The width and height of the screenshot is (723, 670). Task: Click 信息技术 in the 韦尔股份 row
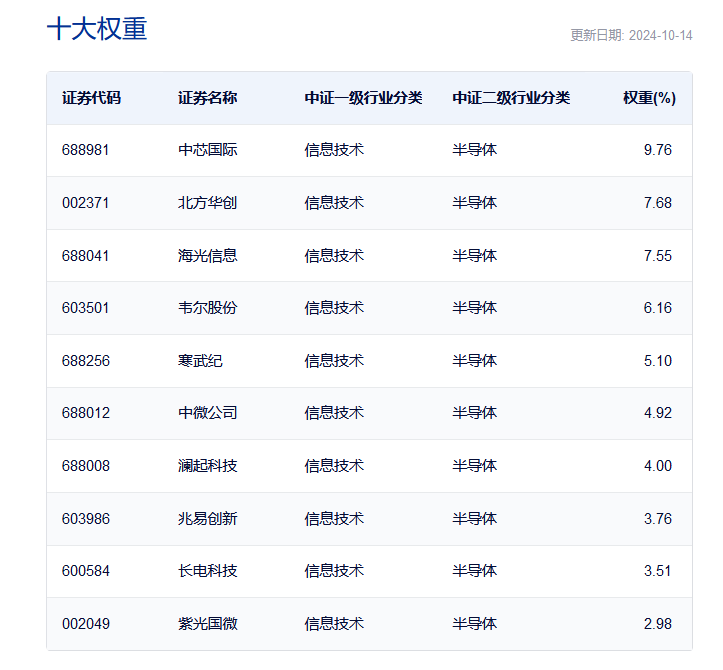pos(334,308)
